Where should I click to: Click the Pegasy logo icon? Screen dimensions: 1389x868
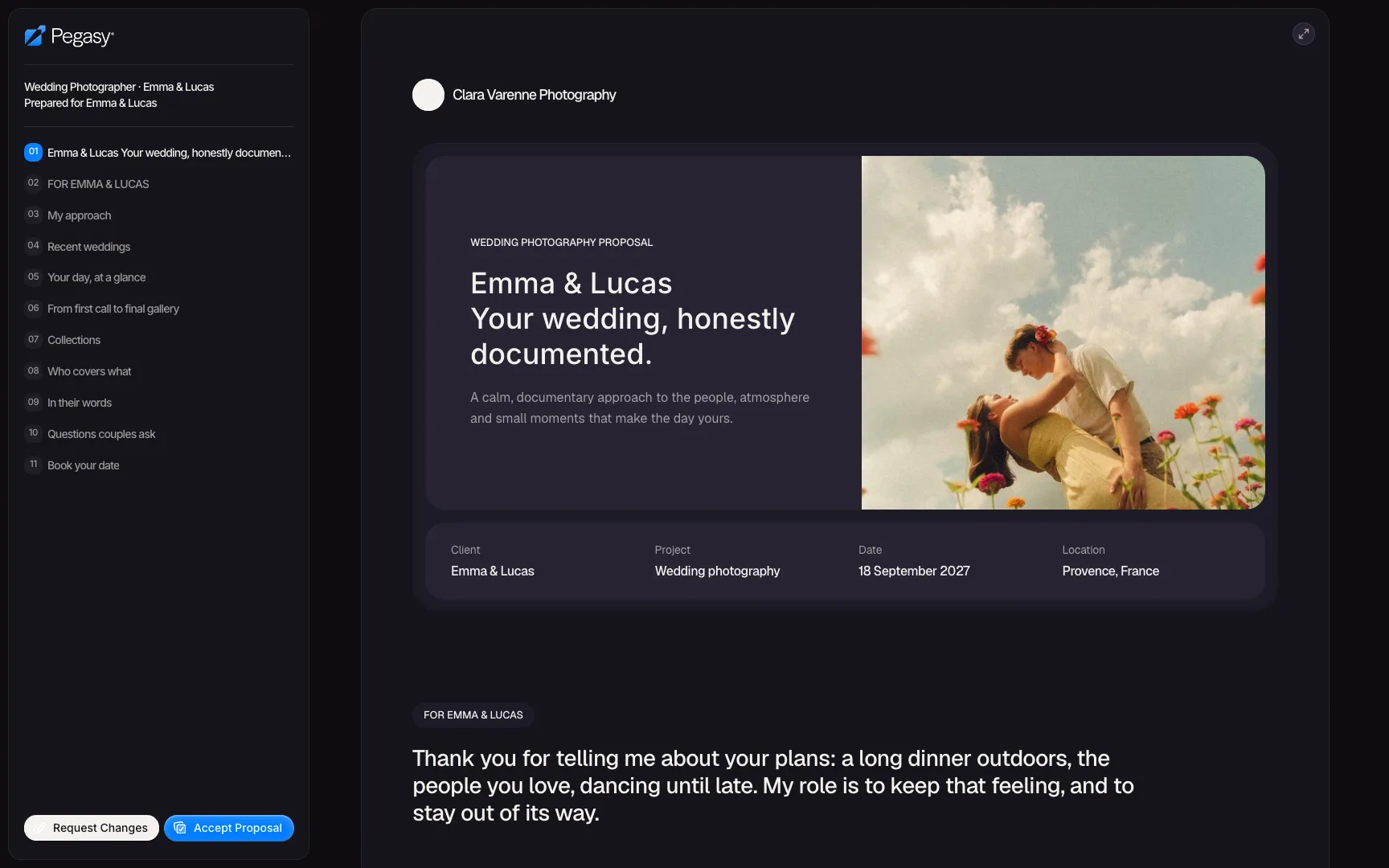[x=35, y=36]
